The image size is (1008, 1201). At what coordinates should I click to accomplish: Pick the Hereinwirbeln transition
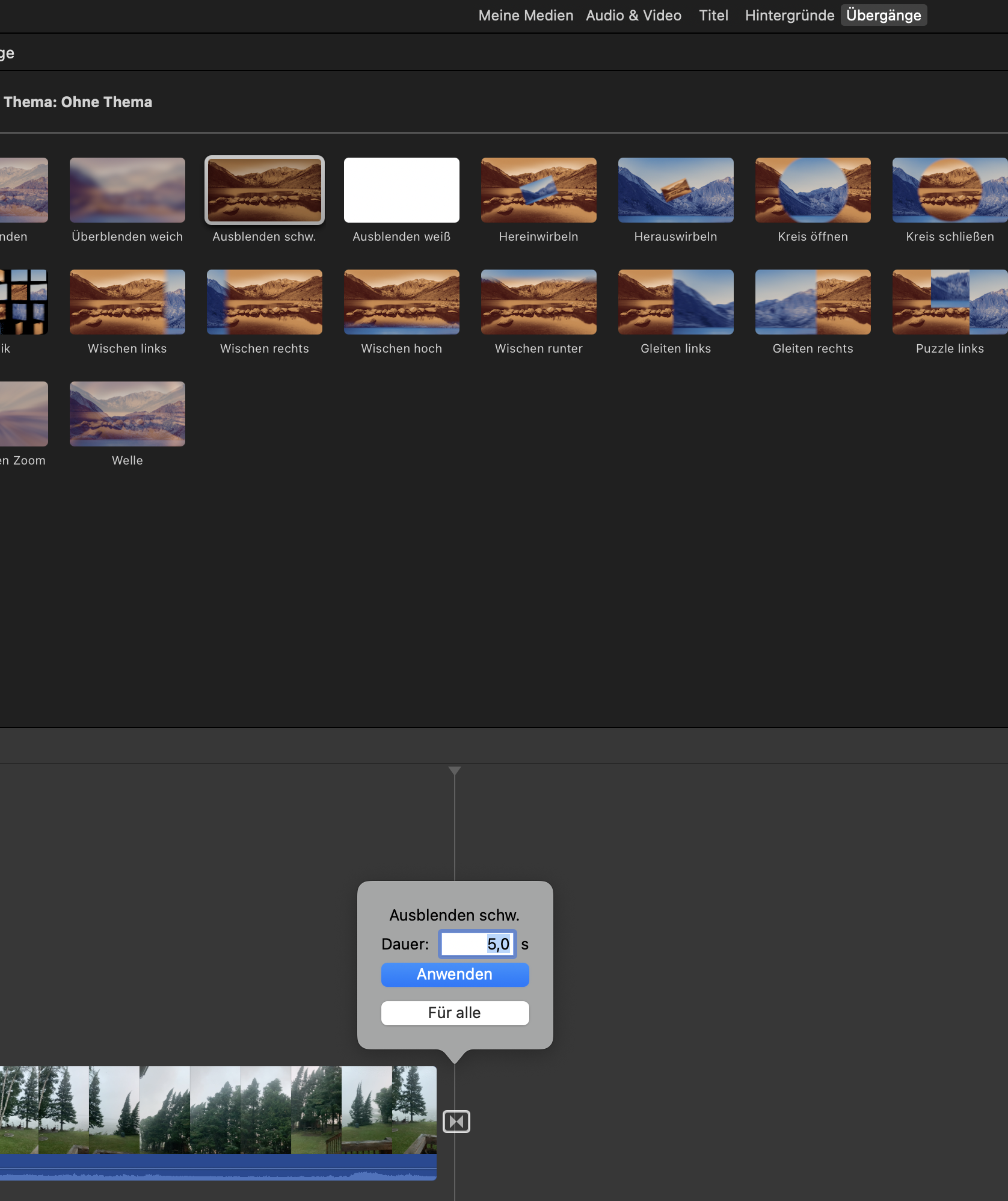539,190
